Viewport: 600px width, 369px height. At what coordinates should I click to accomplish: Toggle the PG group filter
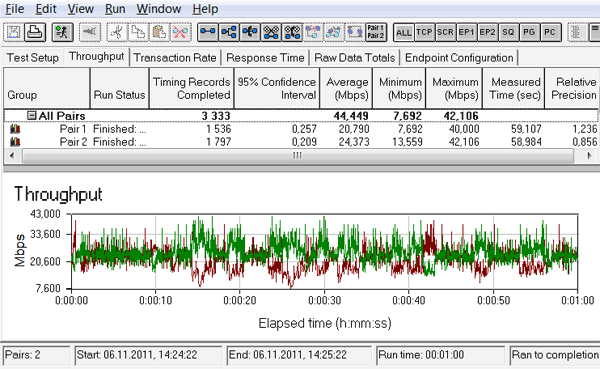point(529,33)
